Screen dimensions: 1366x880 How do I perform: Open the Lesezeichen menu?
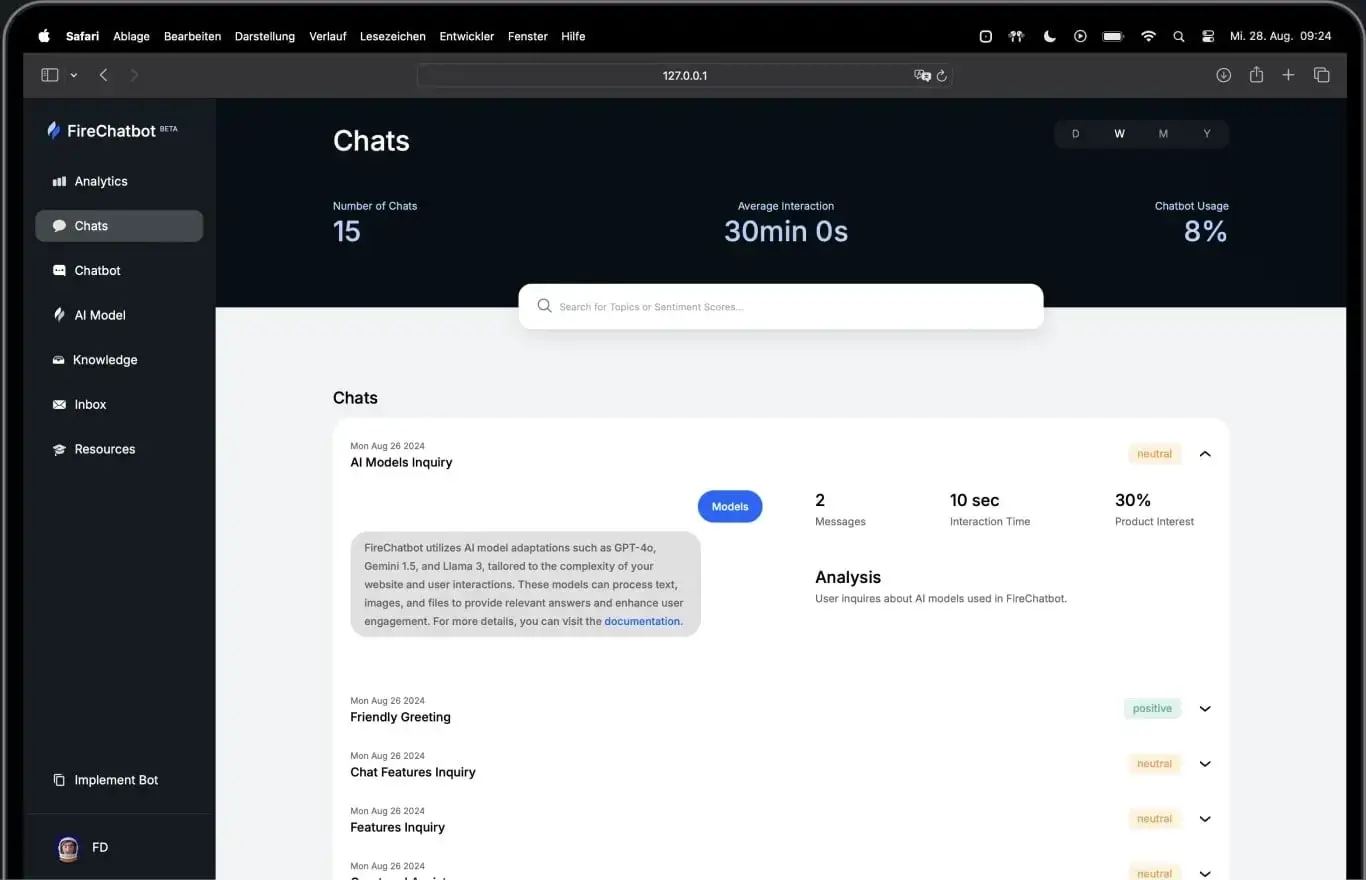pos(393,36)
